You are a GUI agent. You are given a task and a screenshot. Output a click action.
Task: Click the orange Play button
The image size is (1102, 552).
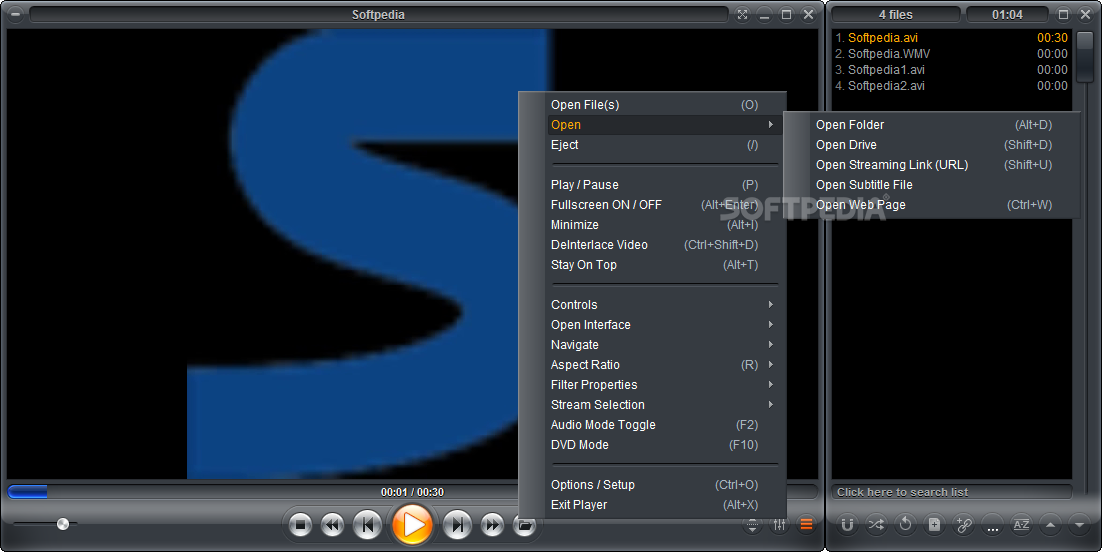tap(412, 525)
